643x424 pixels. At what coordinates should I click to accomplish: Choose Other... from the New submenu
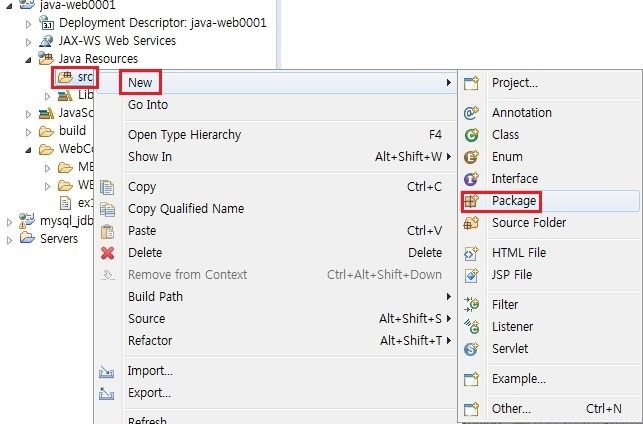550,408
